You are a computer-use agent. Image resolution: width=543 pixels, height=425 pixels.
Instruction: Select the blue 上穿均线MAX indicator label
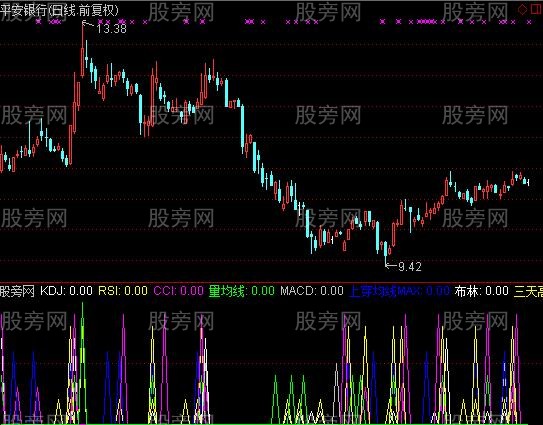coord(400,291)
